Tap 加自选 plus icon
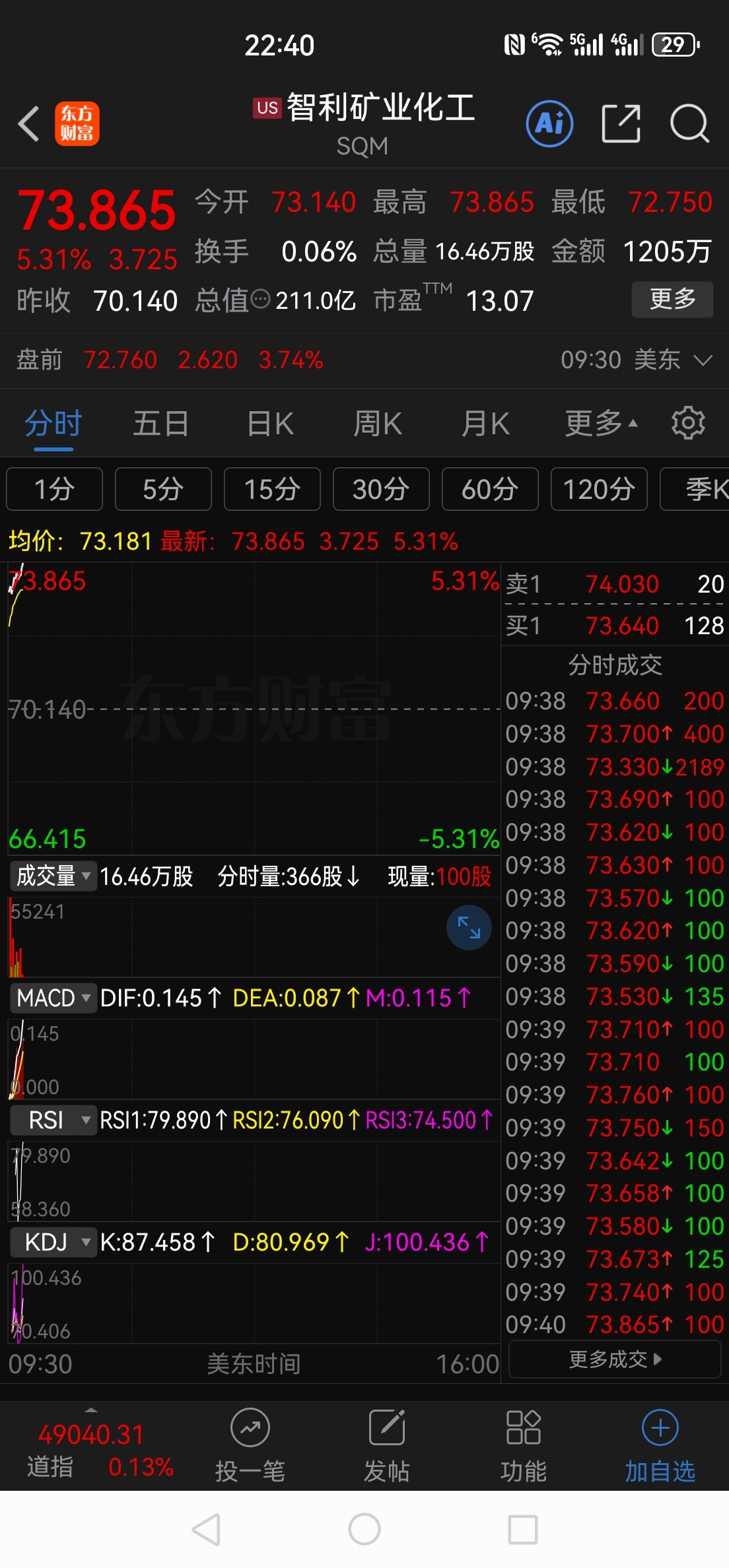 660,1427
